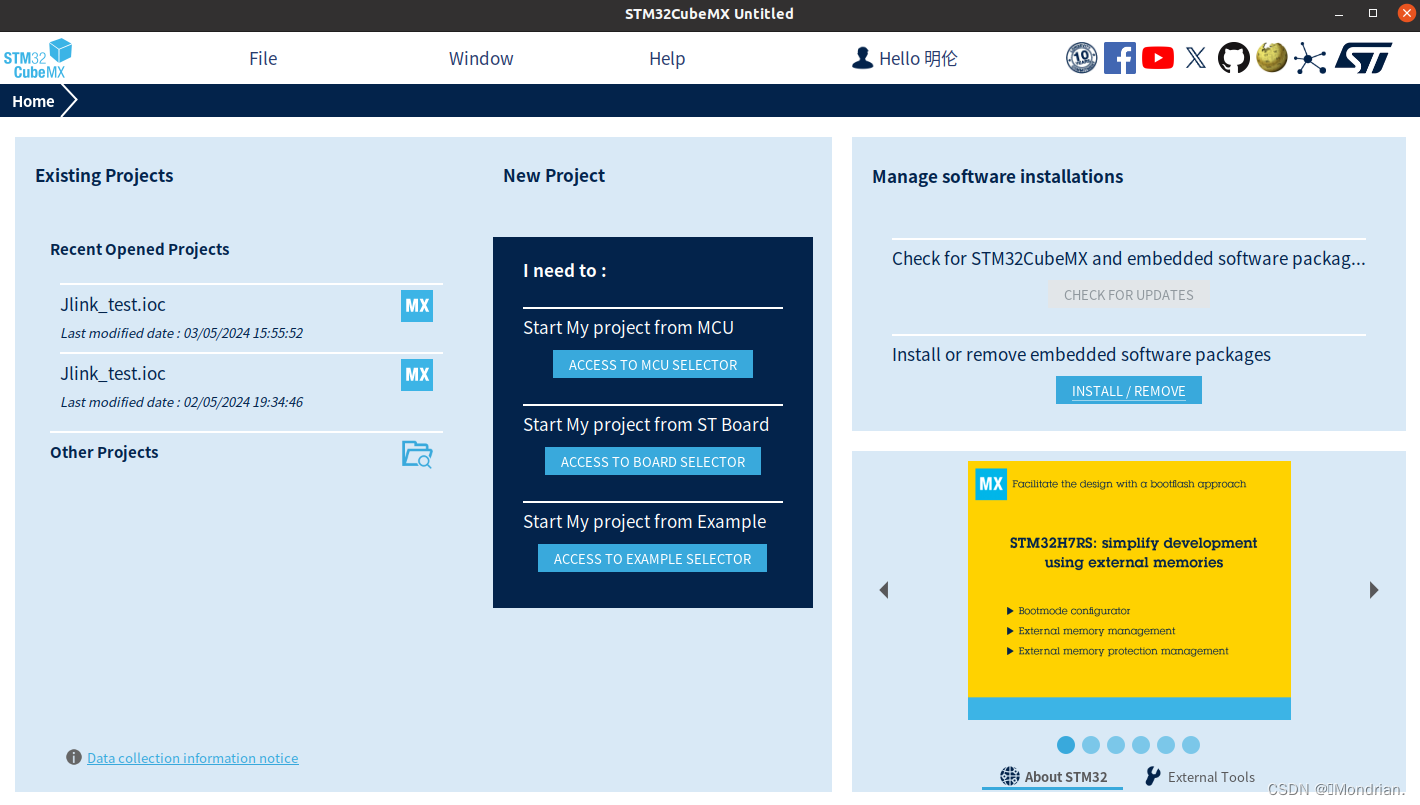The width and height of the screenshot is (1420, 805).
Task: Switch to the About STM32 tab
Action: [x=1054, y=777]
